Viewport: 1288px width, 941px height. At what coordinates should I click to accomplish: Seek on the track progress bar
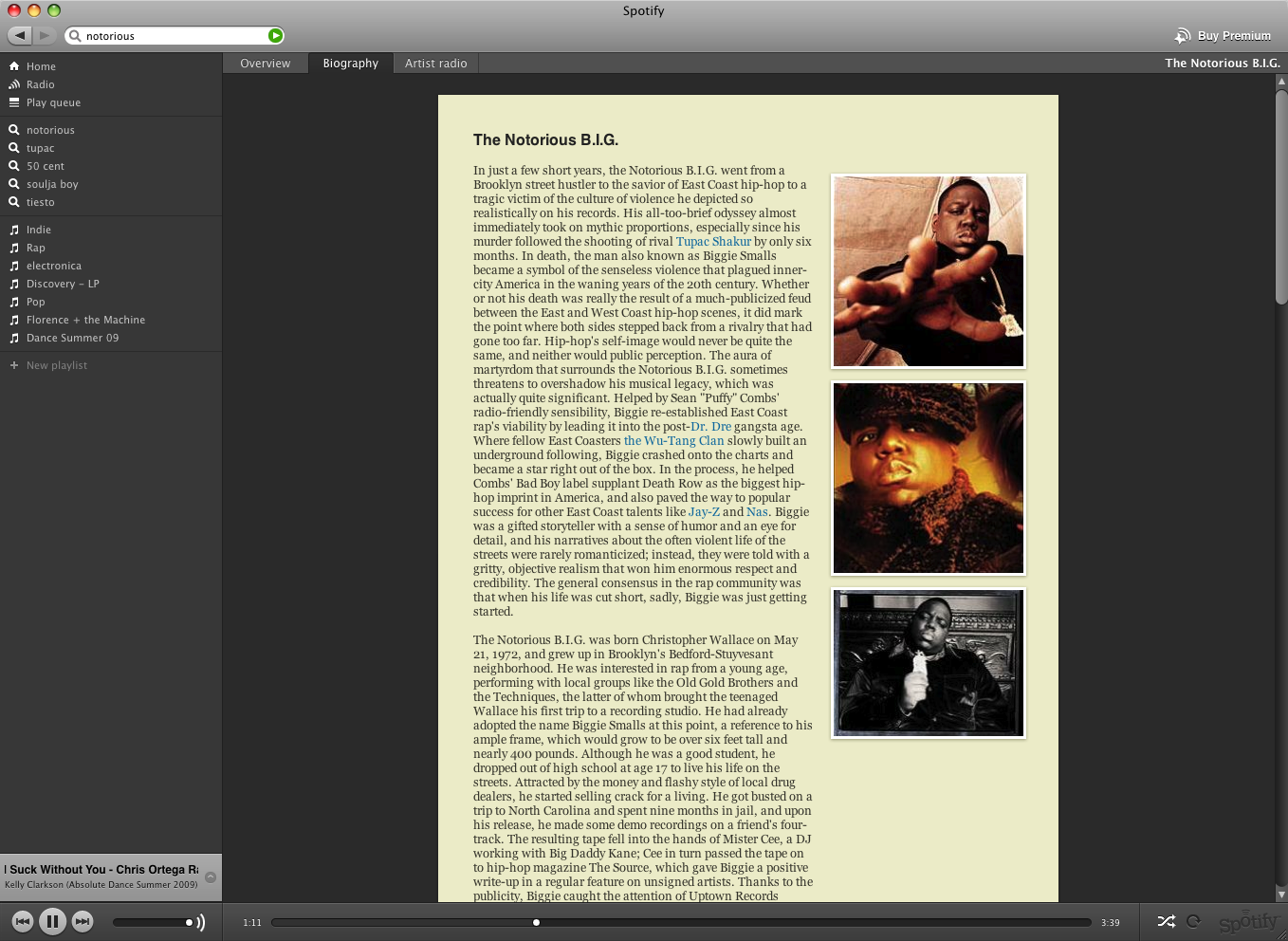click(x=681, y=922)
